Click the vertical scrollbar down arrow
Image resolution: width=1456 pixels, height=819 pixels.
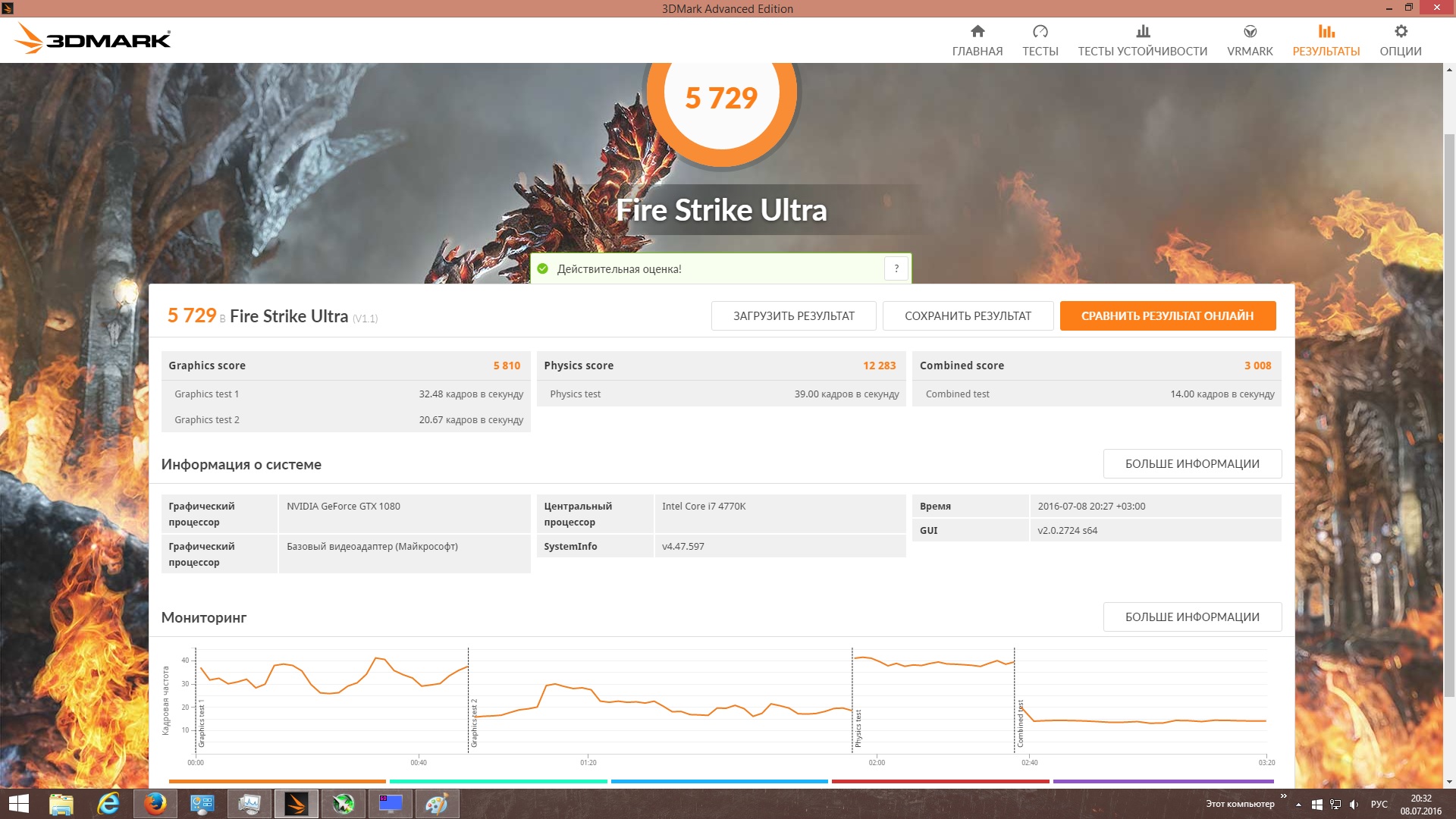coord(1449,782)
